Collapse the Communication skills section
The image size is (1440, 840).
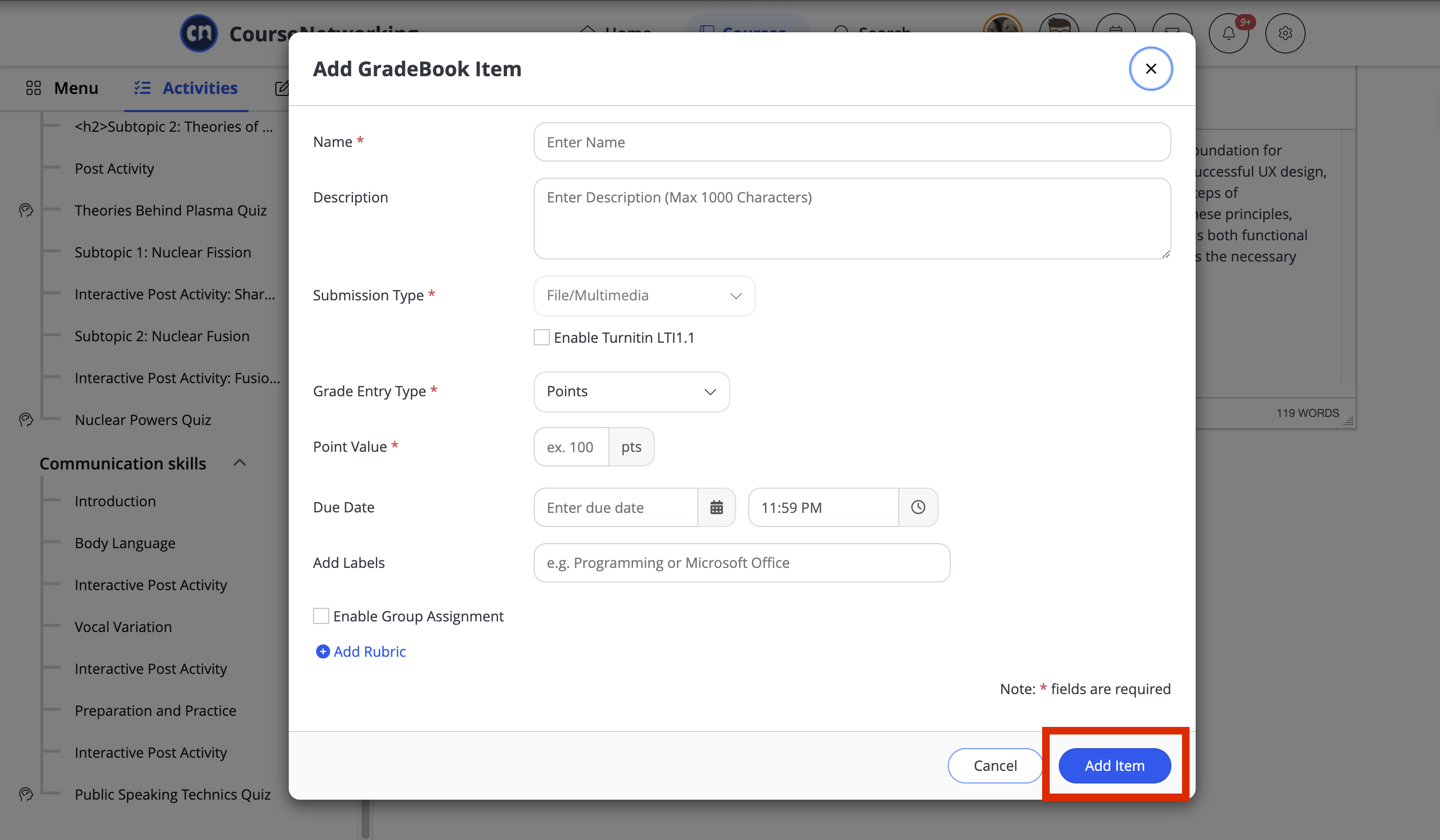point(240,463)
